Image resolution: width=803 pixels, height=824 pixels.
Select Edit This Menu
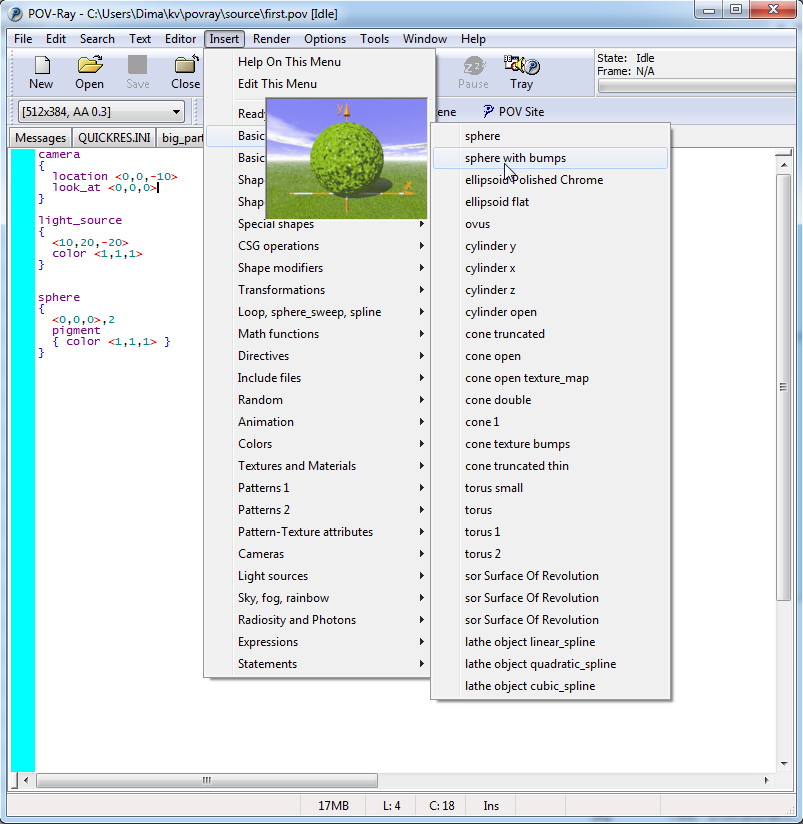pyautogui.click(x=320, y=84)
